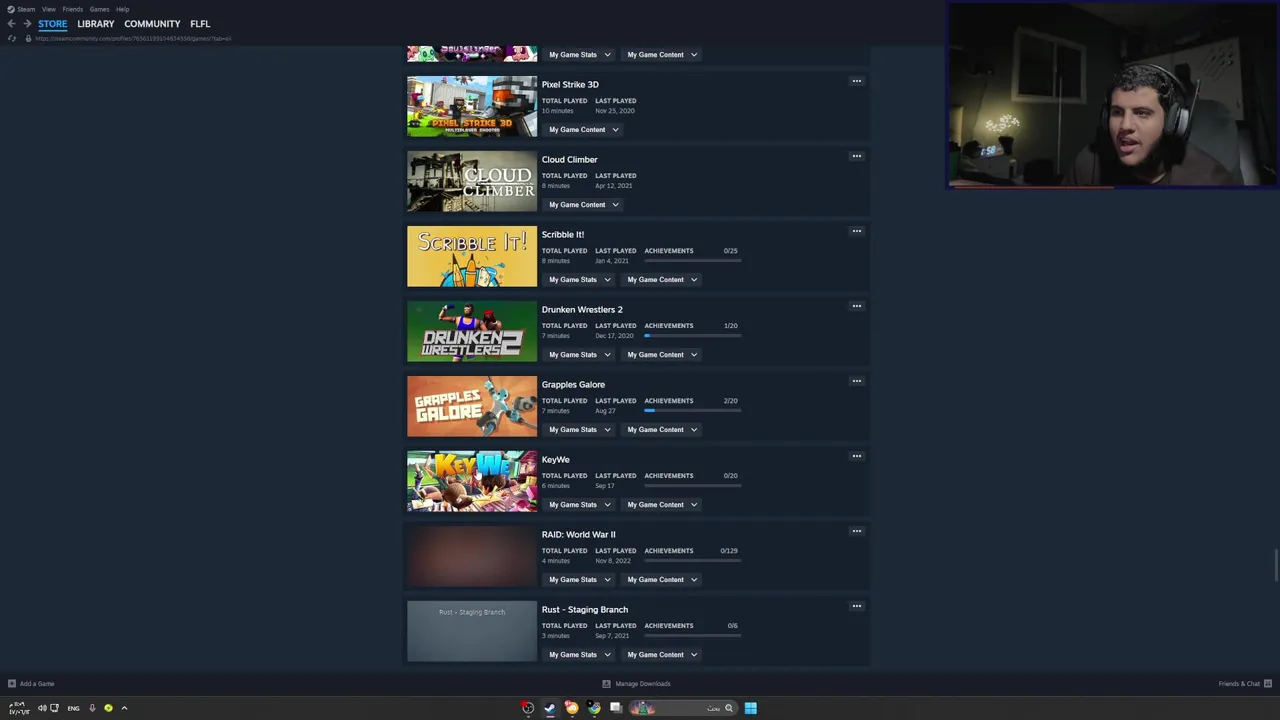Open three-dots menu for RAID: World War II
The image size is (1280, 720).
point(856,531)
